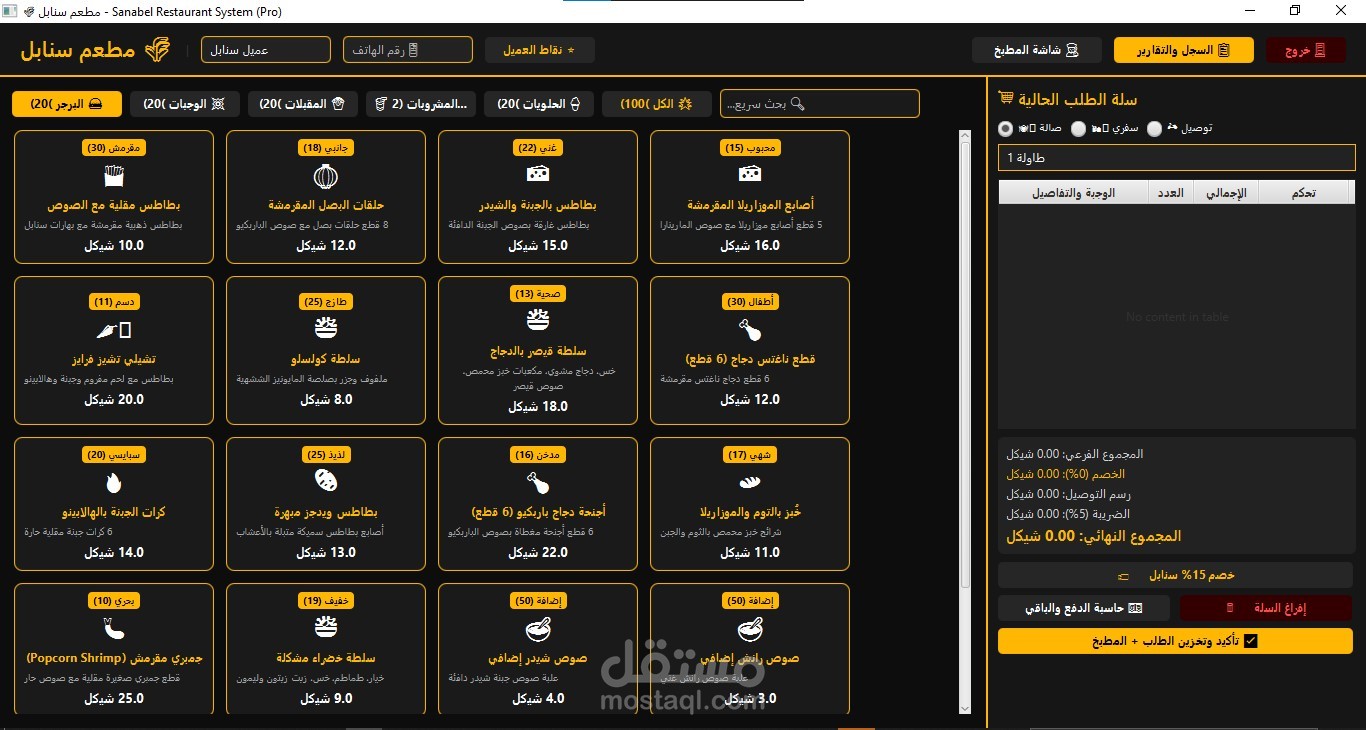
Task: Show all items with الكل (100) tab
Action: point(657,104)
